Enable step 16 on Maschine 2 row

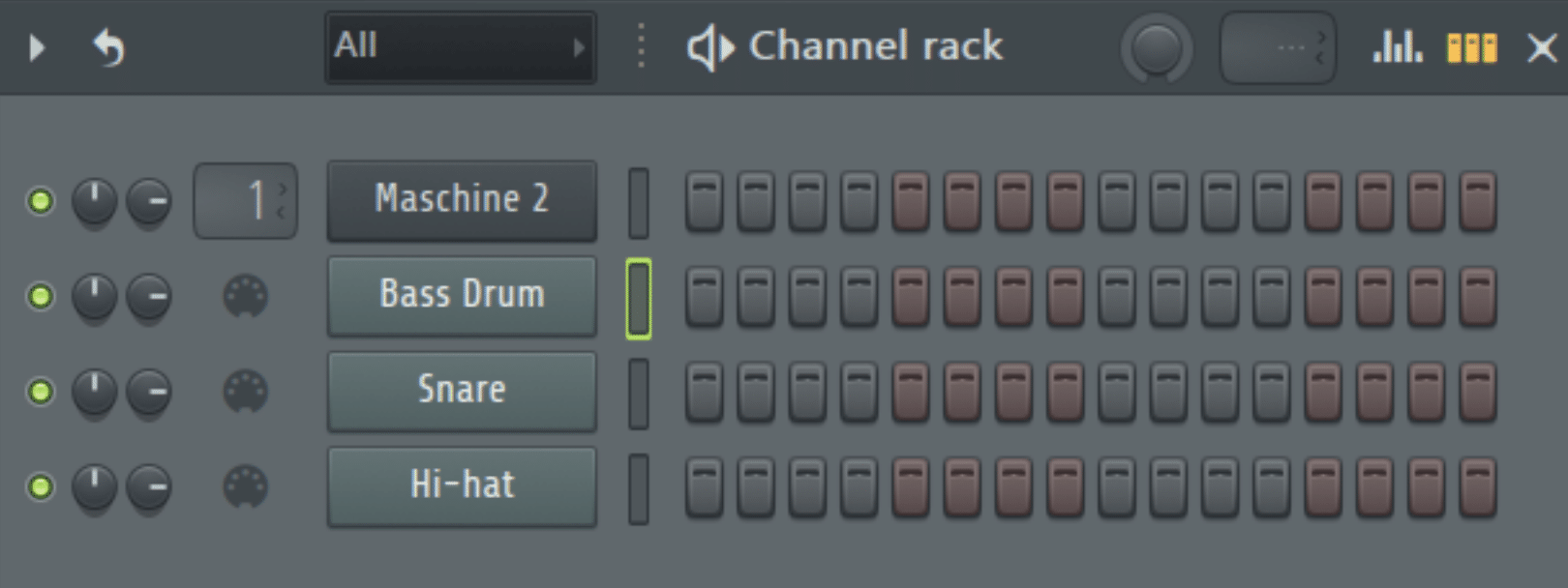tap(1478, 201)
